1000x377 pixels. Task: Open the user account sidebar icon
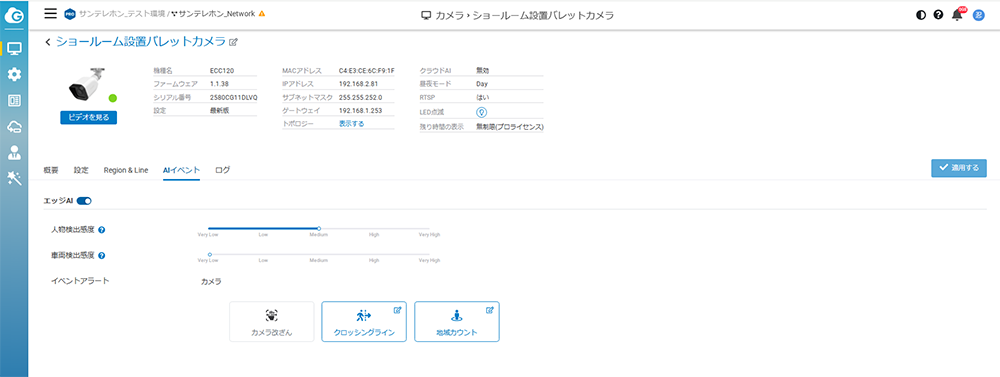coord(14,152)
